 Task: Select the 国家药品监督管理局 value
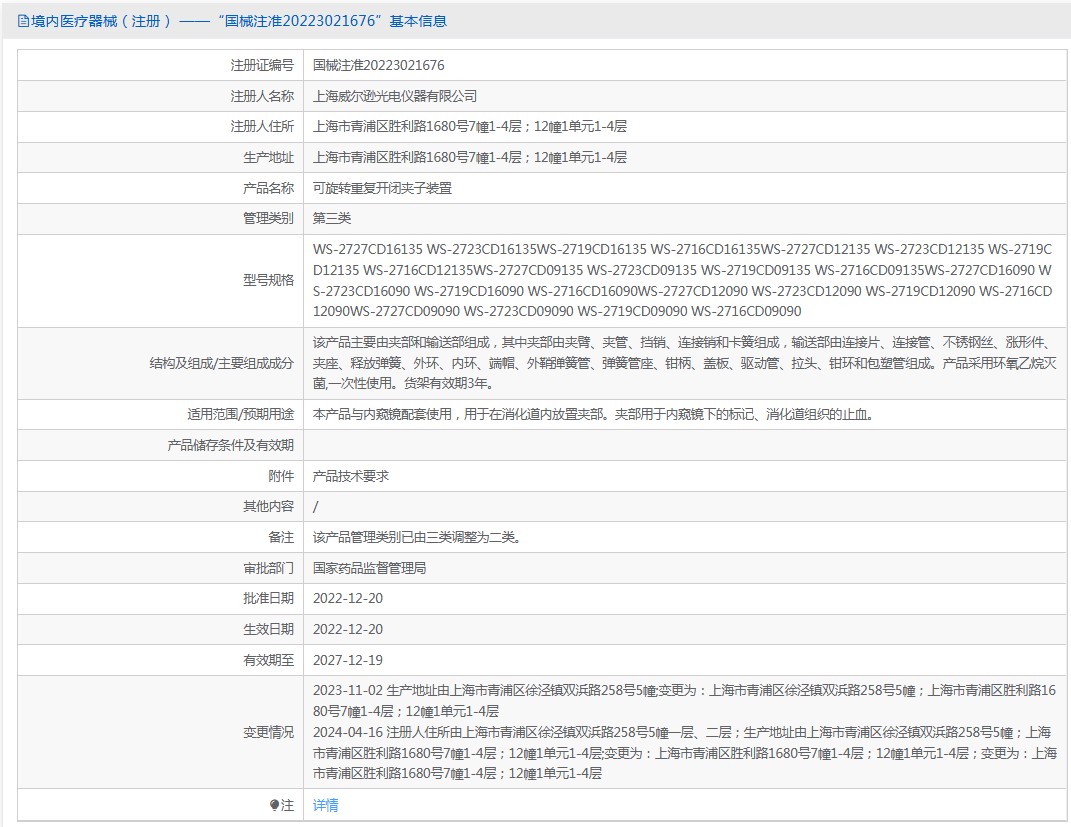click(370, 568)
